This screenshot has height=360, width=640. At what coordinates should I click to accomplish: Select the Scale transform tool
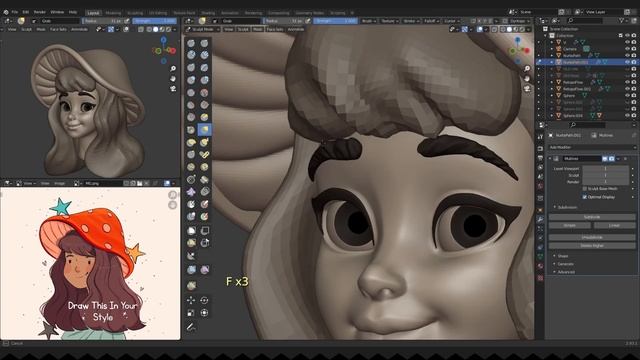click(191, 313)
